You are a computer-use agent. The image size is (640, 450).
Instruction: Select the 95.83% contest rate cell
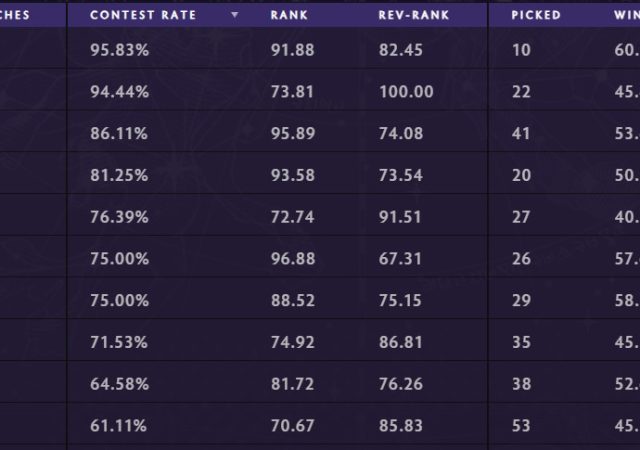pos(118,49)
